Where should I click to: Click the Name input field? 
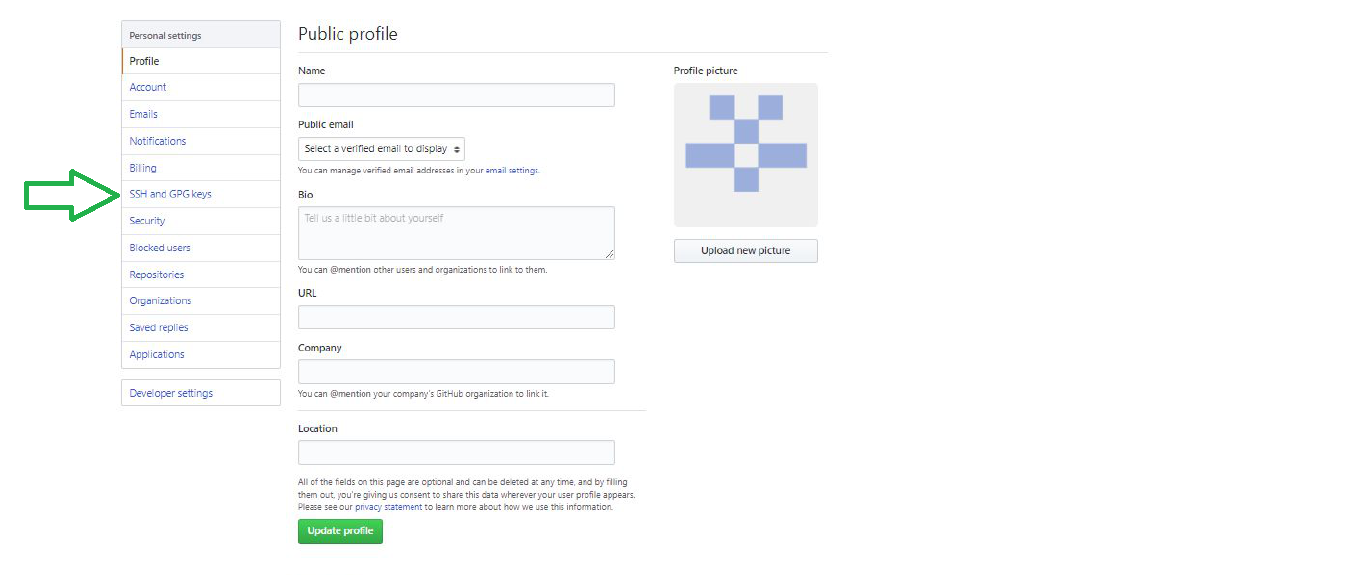coord(456,95)
